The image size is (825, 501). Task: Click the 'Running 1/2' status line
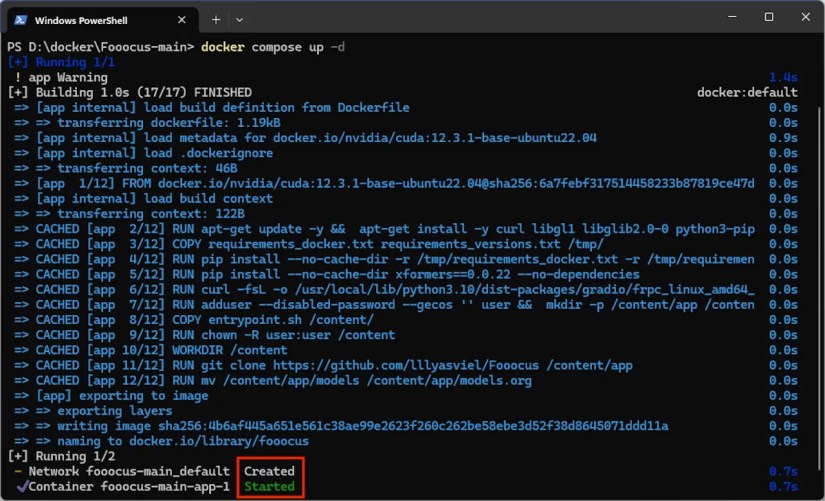pos(61,456)
